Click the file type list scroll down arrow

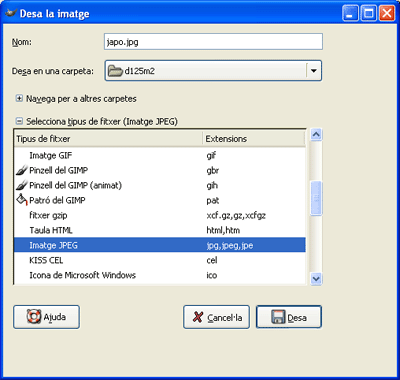coord(316,278)
